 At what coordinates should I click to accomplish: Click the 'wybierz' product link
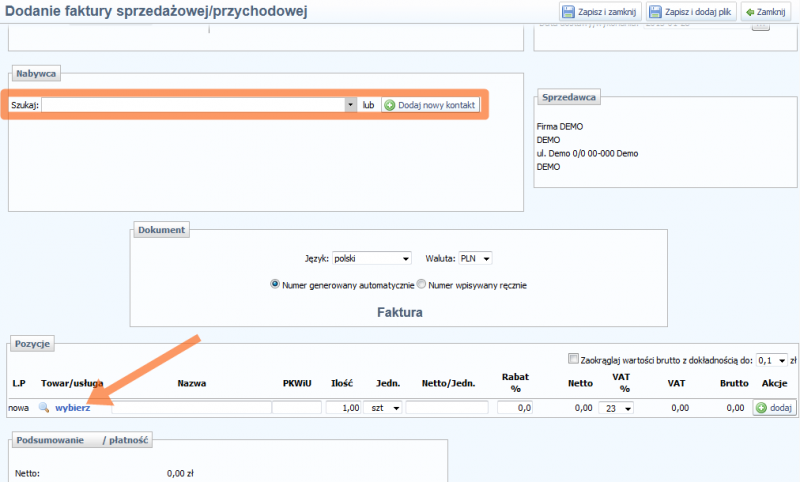pos(72,408)
